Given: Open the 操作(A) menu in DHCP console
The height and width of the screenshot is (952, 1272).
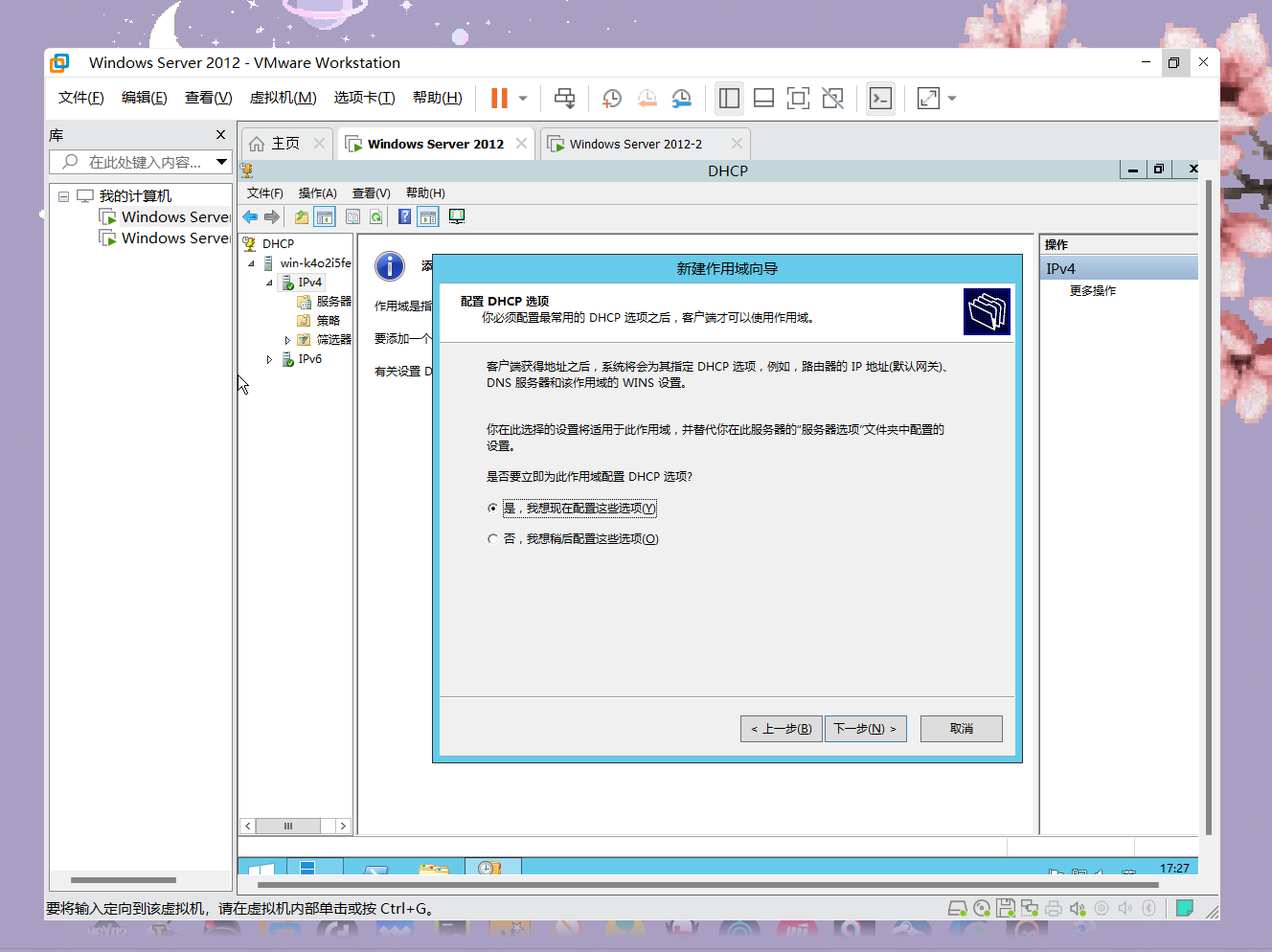Looking at the screenshot, I should (x=317, y=193).
